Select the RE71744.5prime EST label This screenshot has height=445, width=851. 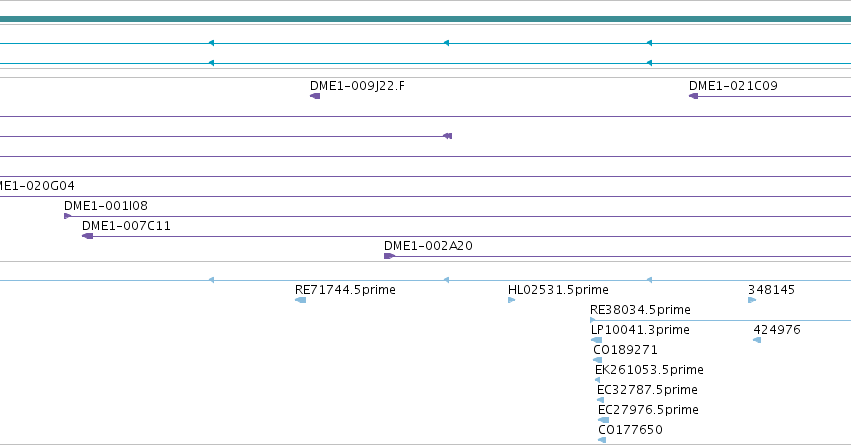click(345, 290)
